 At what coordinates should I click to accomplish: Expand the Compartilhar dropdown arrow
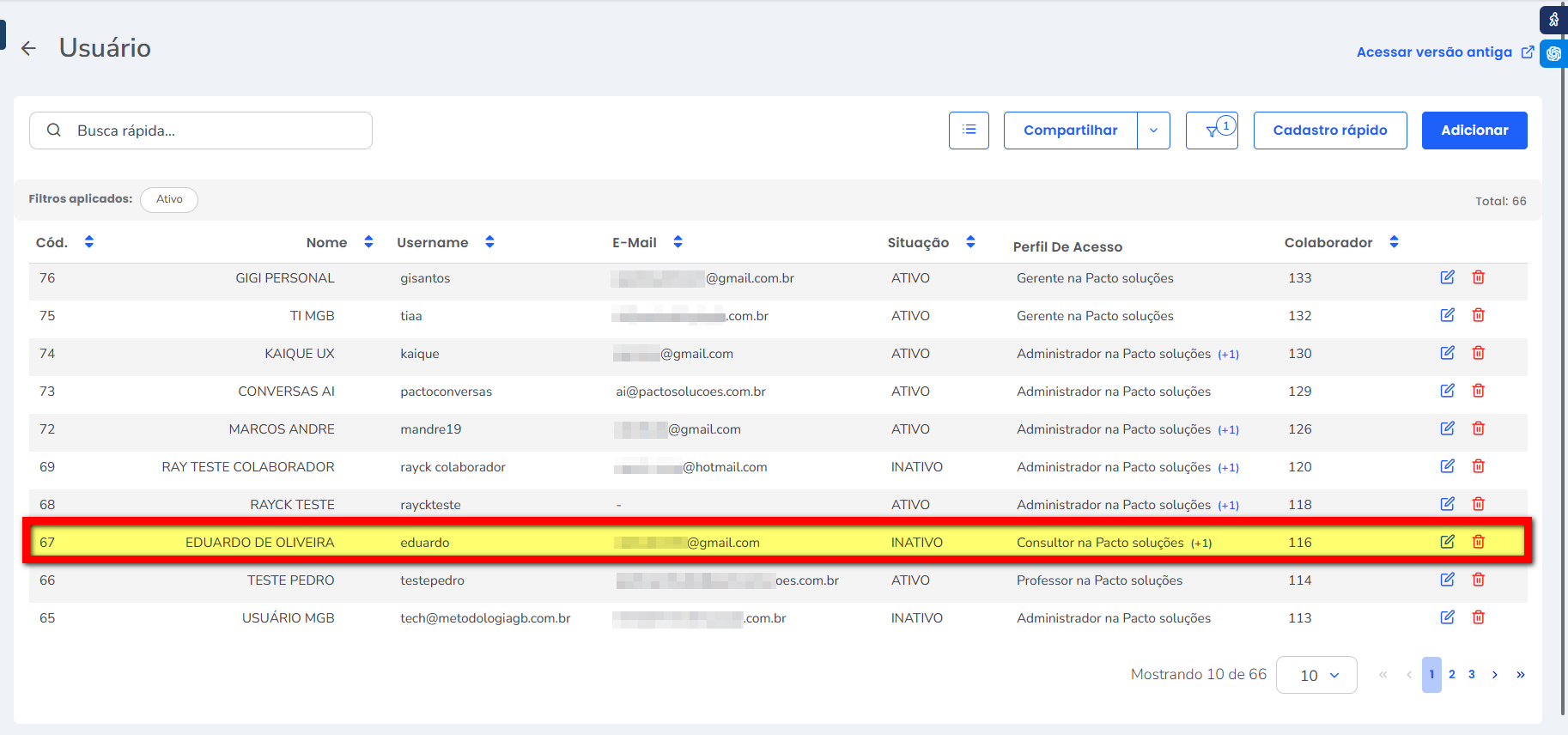pos(1153,131)
